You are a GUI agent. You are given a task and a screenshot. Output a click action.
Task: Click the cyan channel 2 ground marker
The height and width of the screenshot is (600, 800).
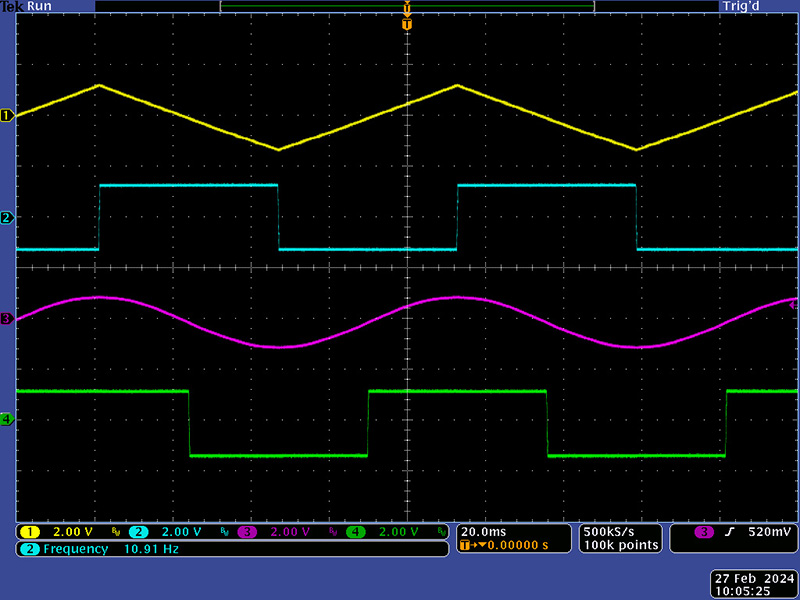(6, 218)
